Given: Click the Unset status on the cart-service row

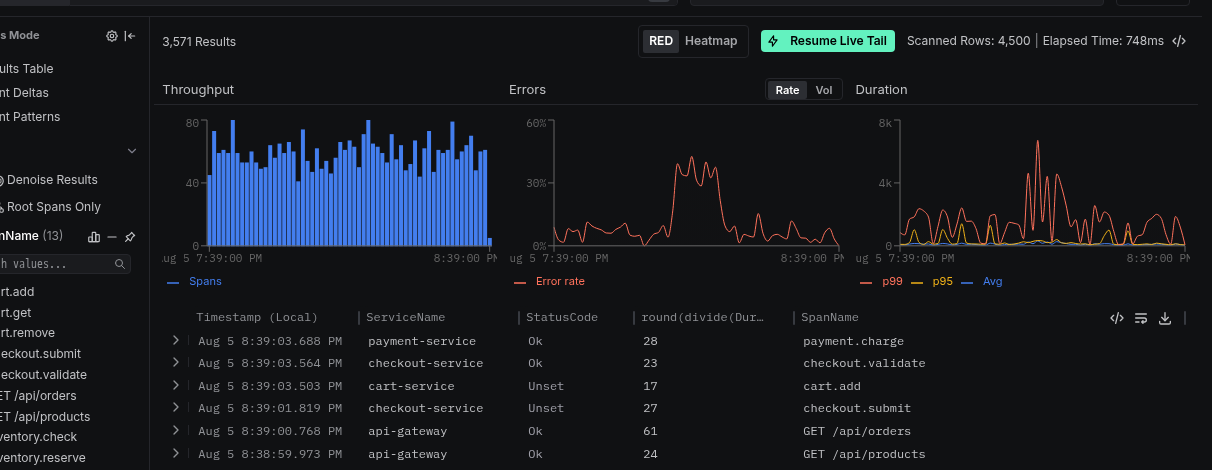Looking at the screenshot, I should click(546, 386).
